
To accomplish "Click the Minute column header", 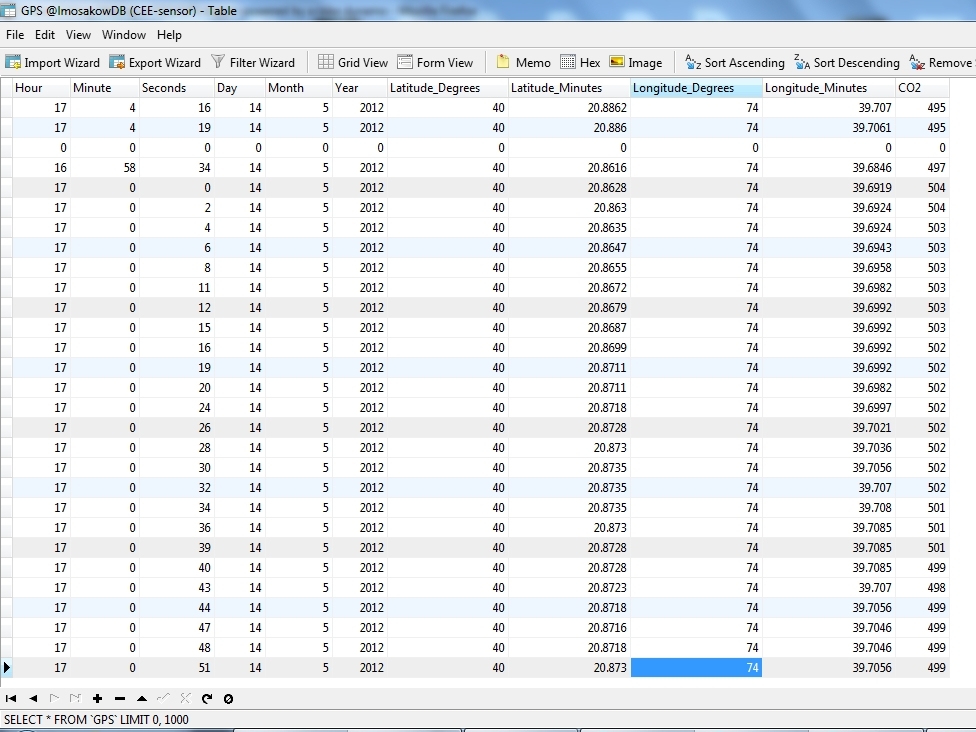I will pyautogui.click(x=105, y=88).
